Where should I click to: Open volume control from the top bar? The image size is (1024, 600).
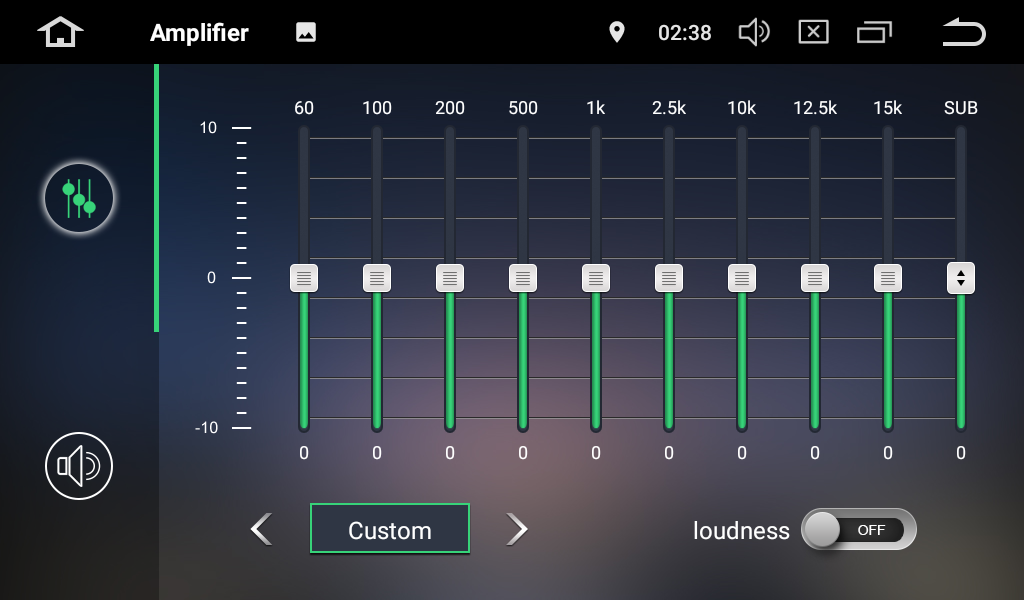[x=753, y=32]
